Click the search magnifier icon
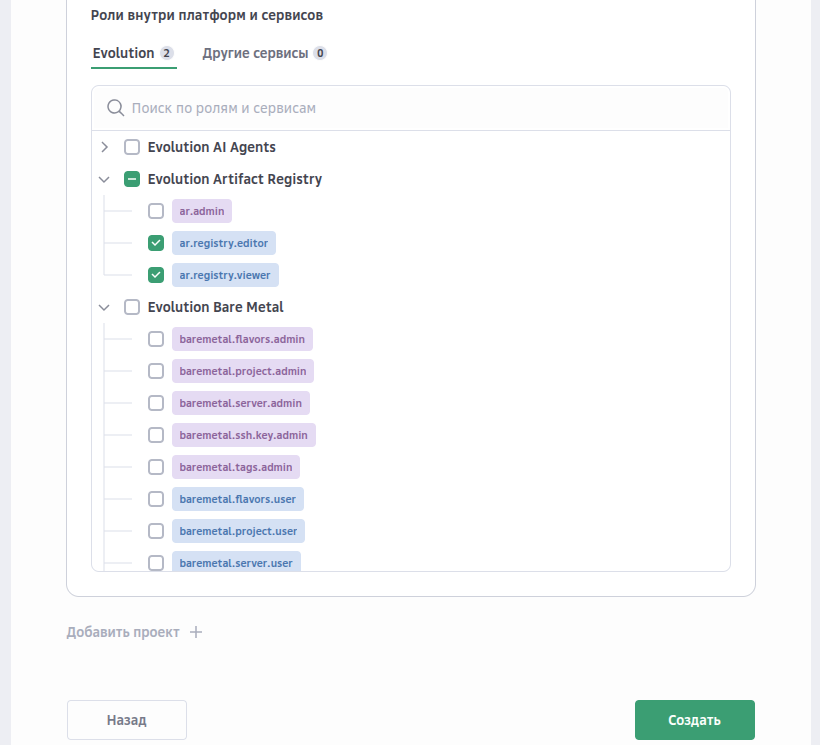The image size is (820, 745). pyautogui.click(x=116, y=108)
